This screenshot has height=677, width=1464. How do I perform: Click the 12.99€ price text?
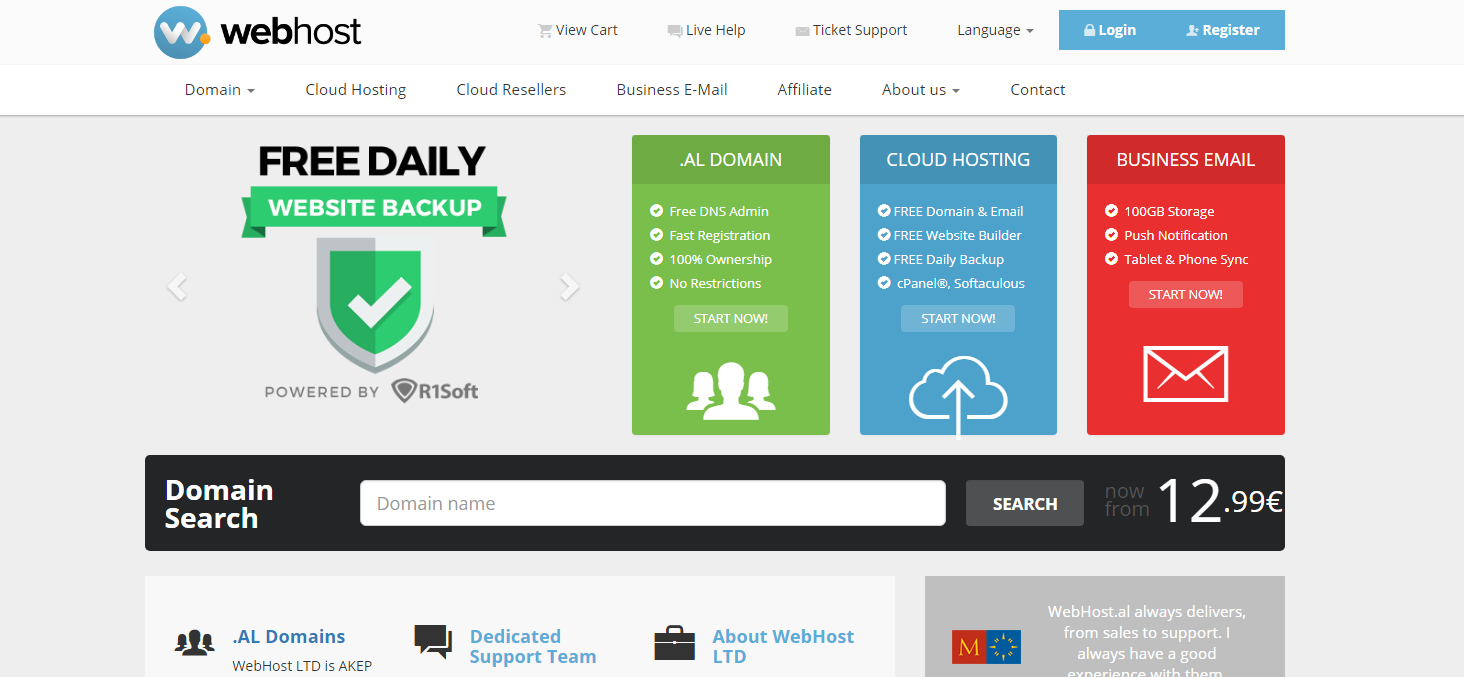pos(1220,501)
